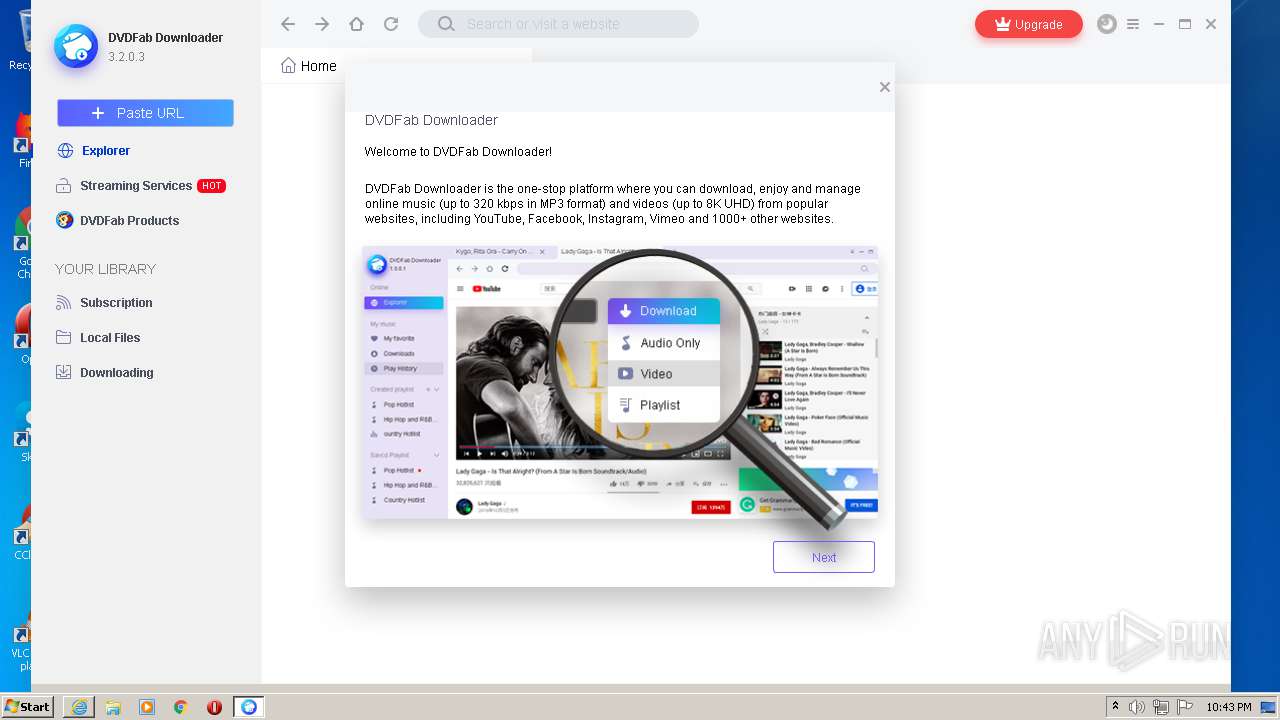Screen dimensions: 1280x720
Task: Click the round theme icon beside Upgrade
Action: click(x=1106, y=24)
